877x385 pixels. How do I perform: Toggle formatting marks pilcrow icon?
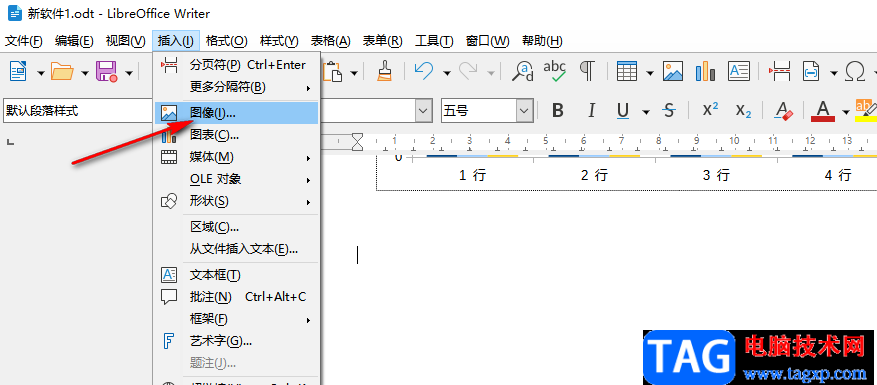click(586, 71)
